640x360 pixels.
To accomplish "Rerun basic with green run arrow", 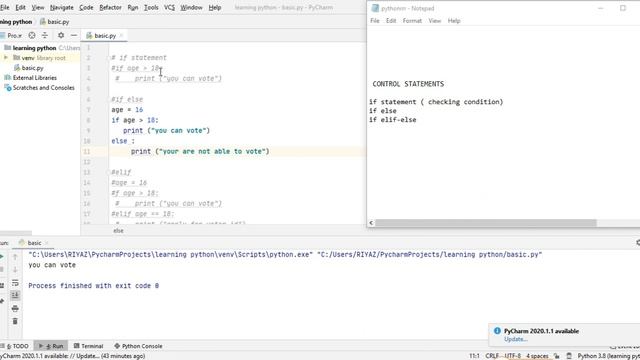I will point(2,257).
